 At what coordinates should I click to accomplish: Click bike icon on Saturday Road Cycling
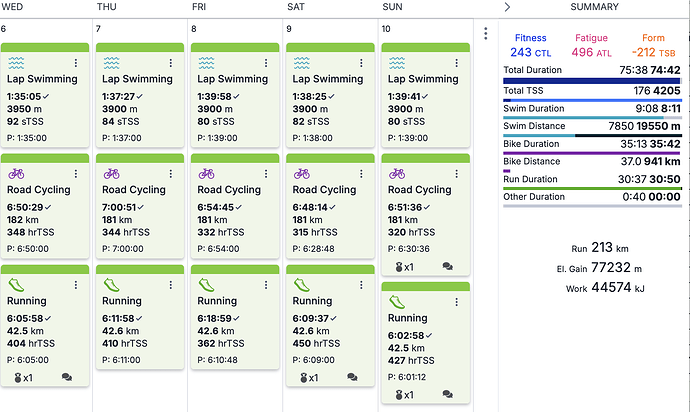(302, 174)
